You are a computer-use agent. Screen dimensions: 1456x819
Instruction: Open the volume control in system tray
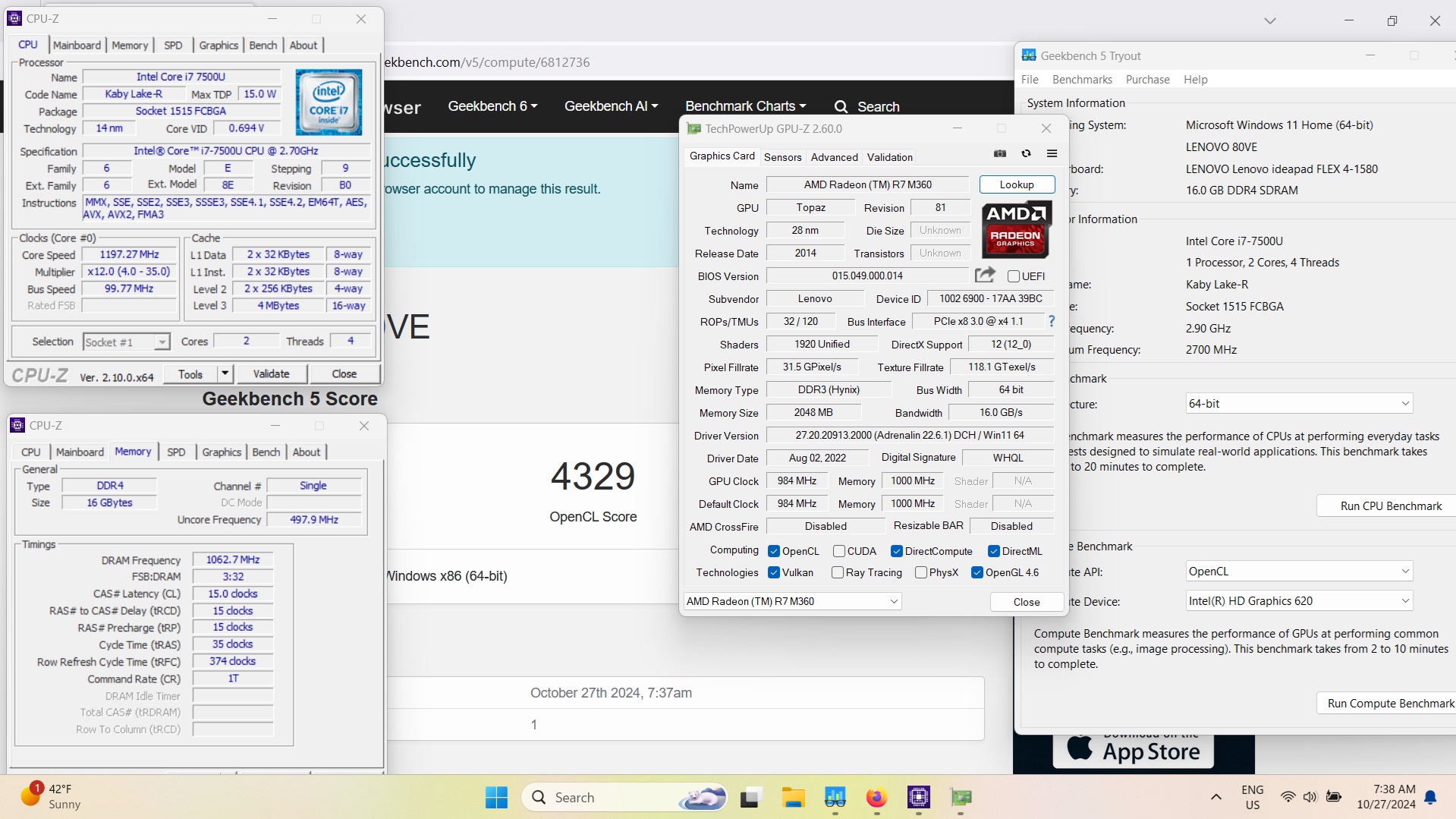pos(1310,797)
